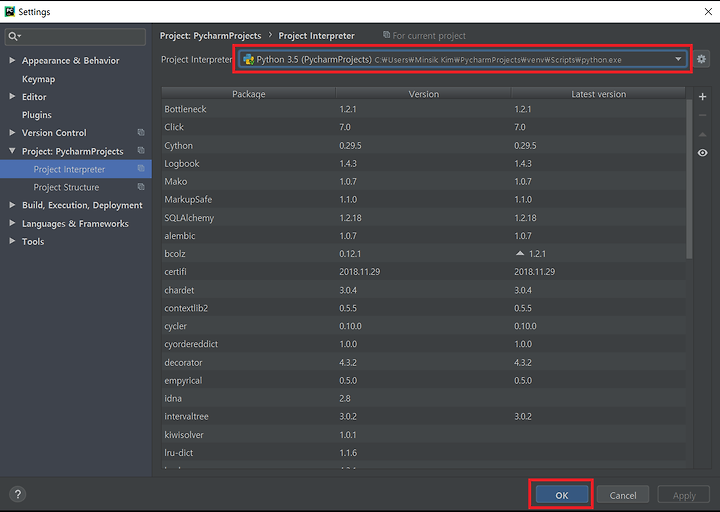Click bcolz upgrade-available arrow indicator
This screenshot has width=720, height=512.
coord(519,253)
